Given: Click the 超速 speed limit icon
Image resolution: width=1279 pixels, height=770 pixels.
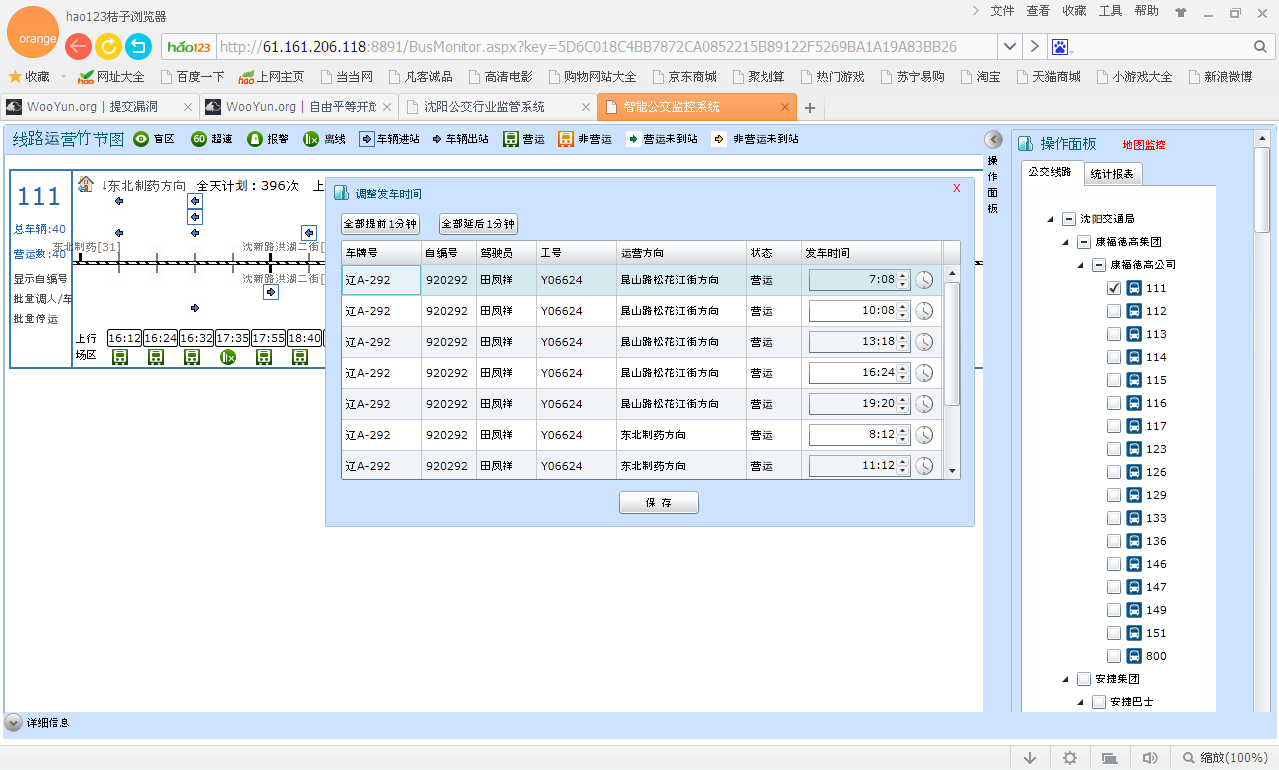Looking at the screenshot, I should click(x=199, y=139).
